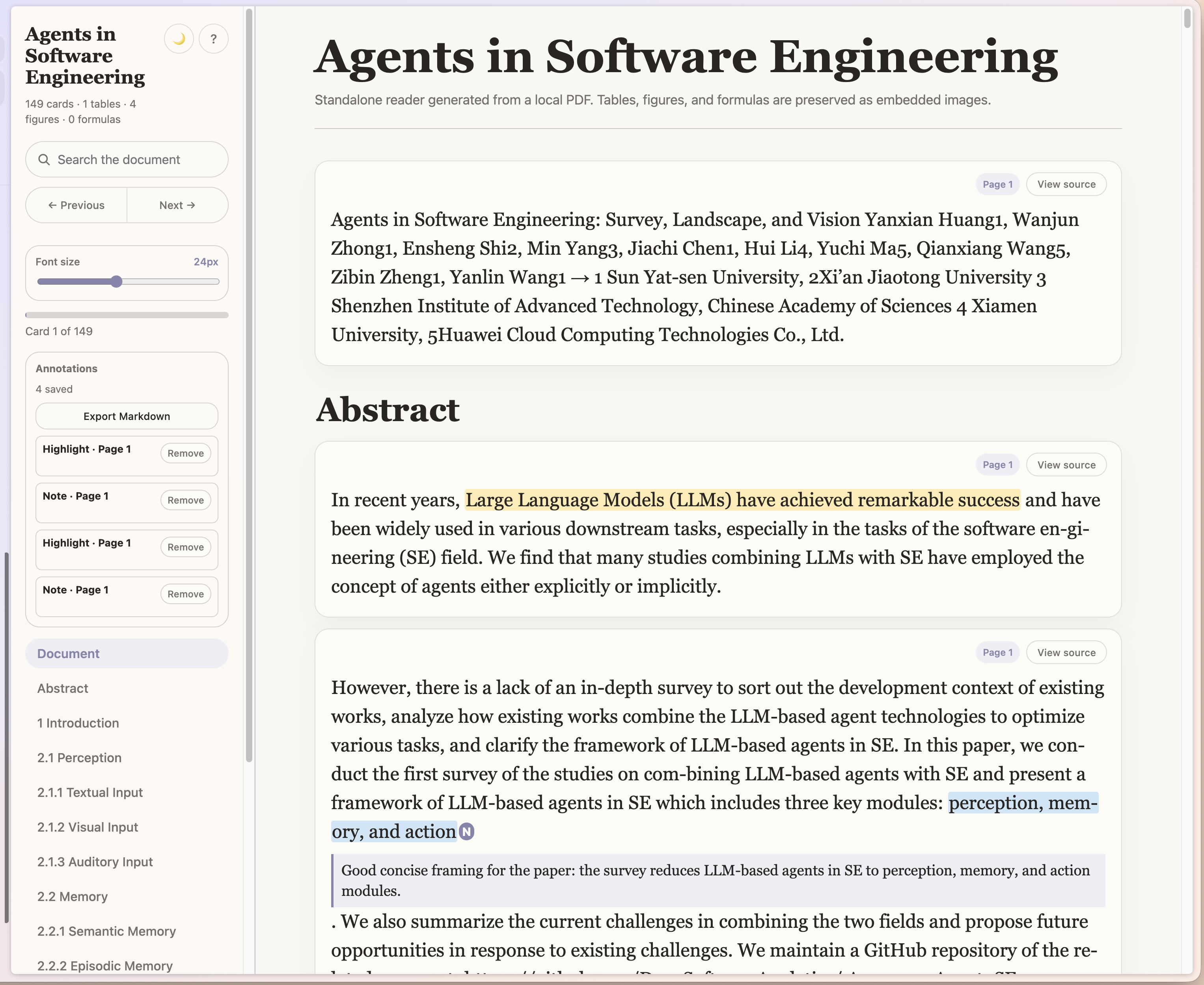Click the reading progress bar above 'Card 1 of 149'
The width and height of the screenshot is (1204, 985).
pyautogui.click(x=127, y=315)
